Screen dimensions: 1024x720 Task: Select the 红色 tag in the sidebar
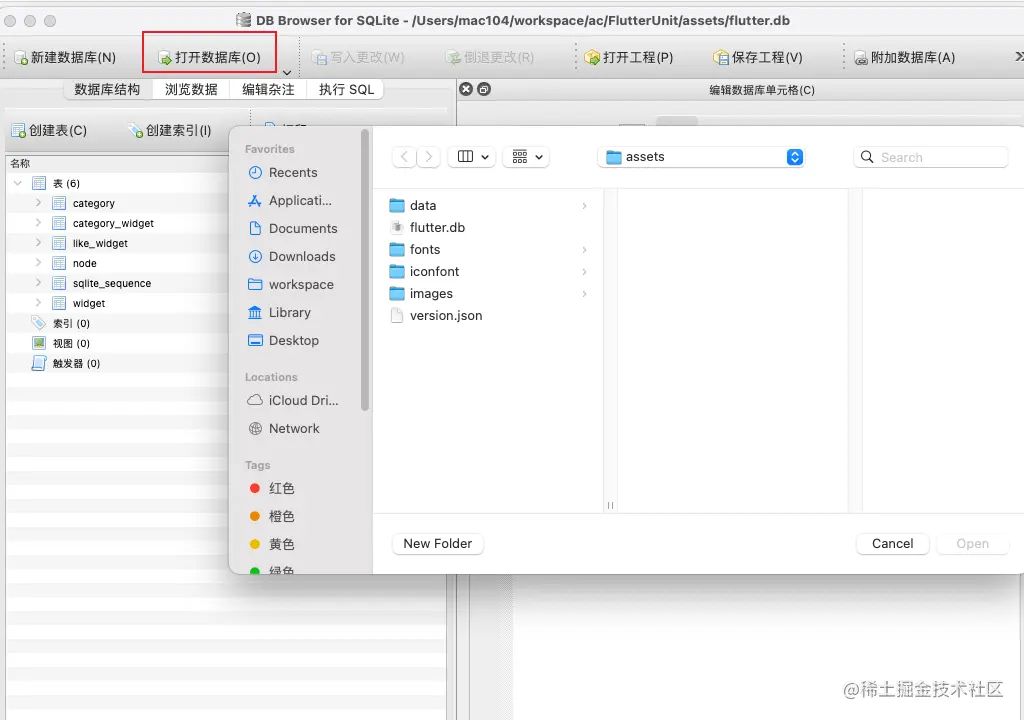click(280, 488)
